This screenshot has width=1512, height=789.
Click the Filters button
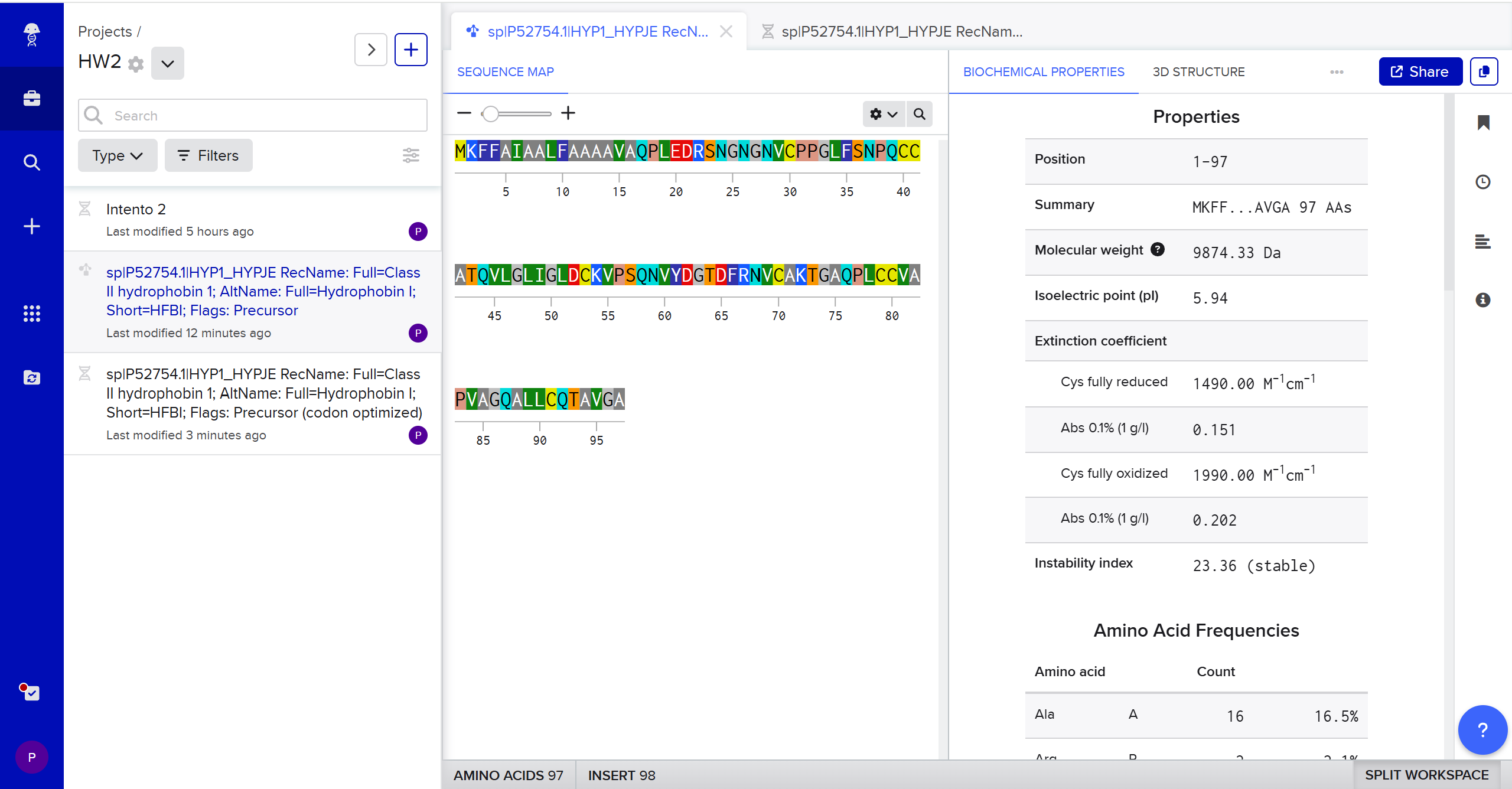pos(208,155)
